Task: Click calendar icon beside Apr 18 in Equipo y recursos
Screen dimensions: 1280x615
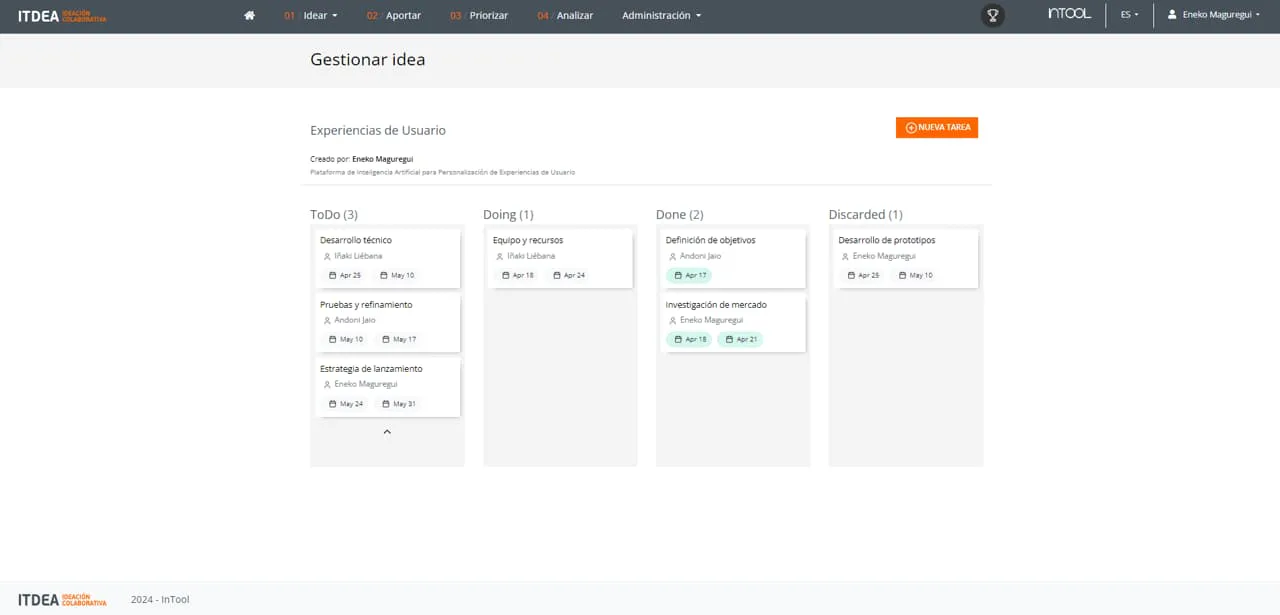Action: (x=506, y=275)
